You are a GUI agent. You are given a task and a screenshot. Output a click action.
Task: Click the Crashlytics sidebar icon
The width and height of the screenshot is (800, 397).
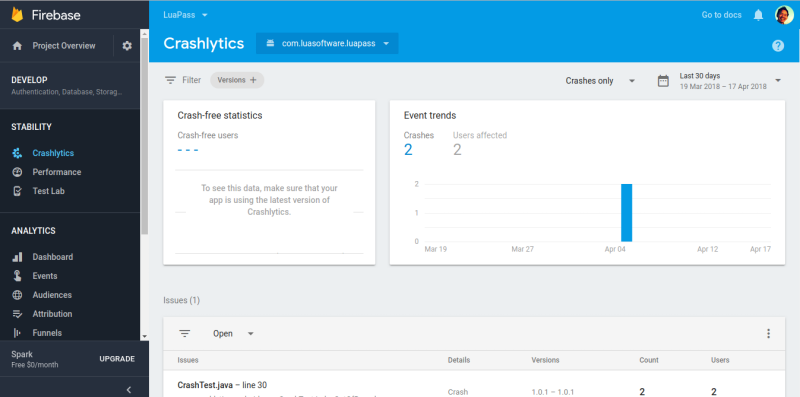[x=17, y=153]
